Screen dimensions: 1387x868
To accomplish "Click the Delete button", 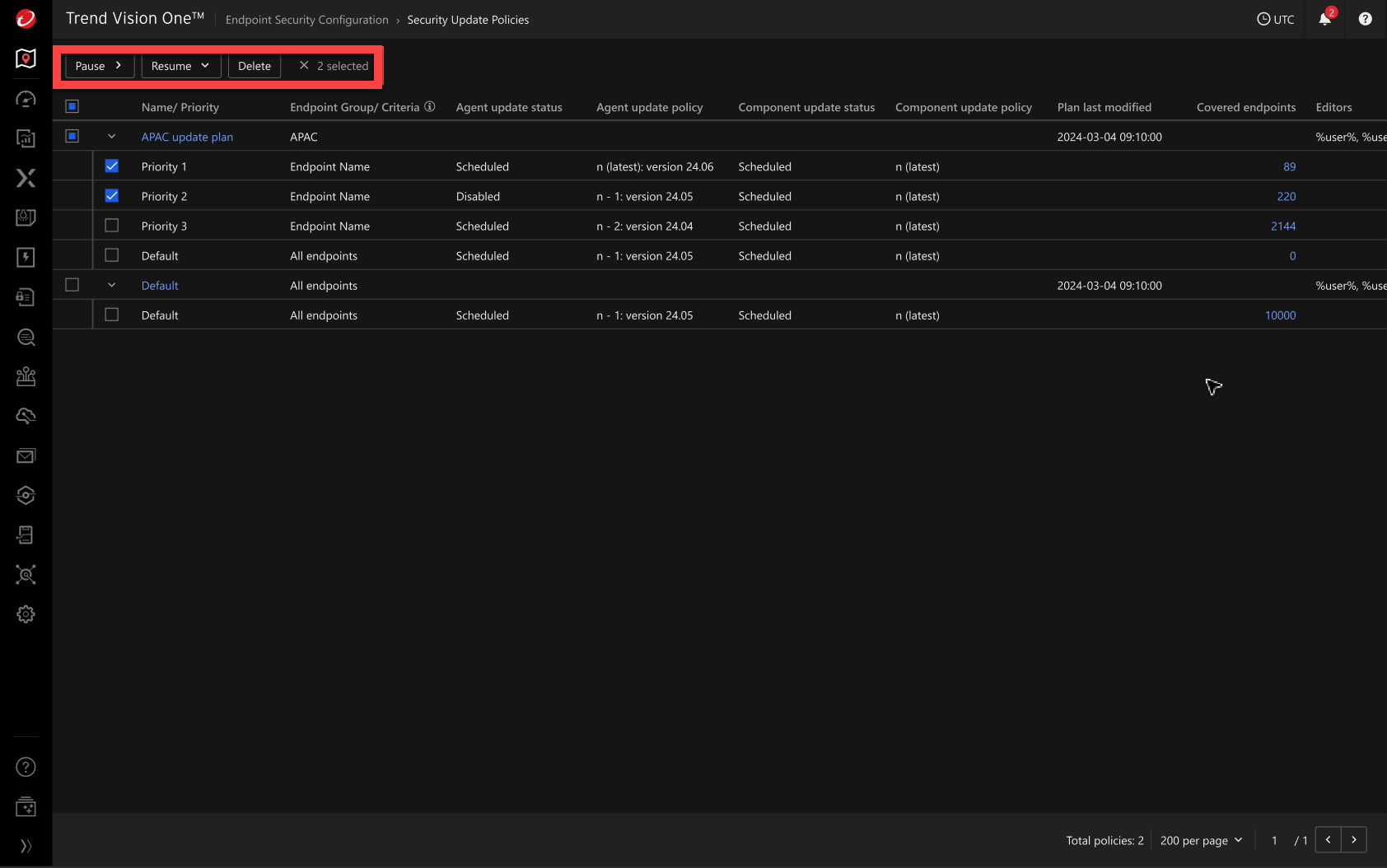I will coord(254,66).
